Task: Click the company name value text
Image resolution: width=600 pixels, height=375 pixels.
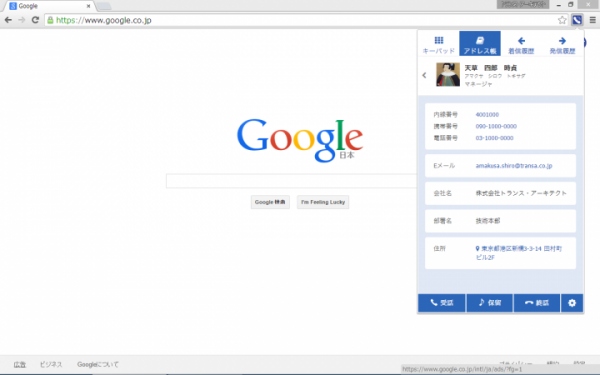Action: pyautogui.click(x=521, y=193)
